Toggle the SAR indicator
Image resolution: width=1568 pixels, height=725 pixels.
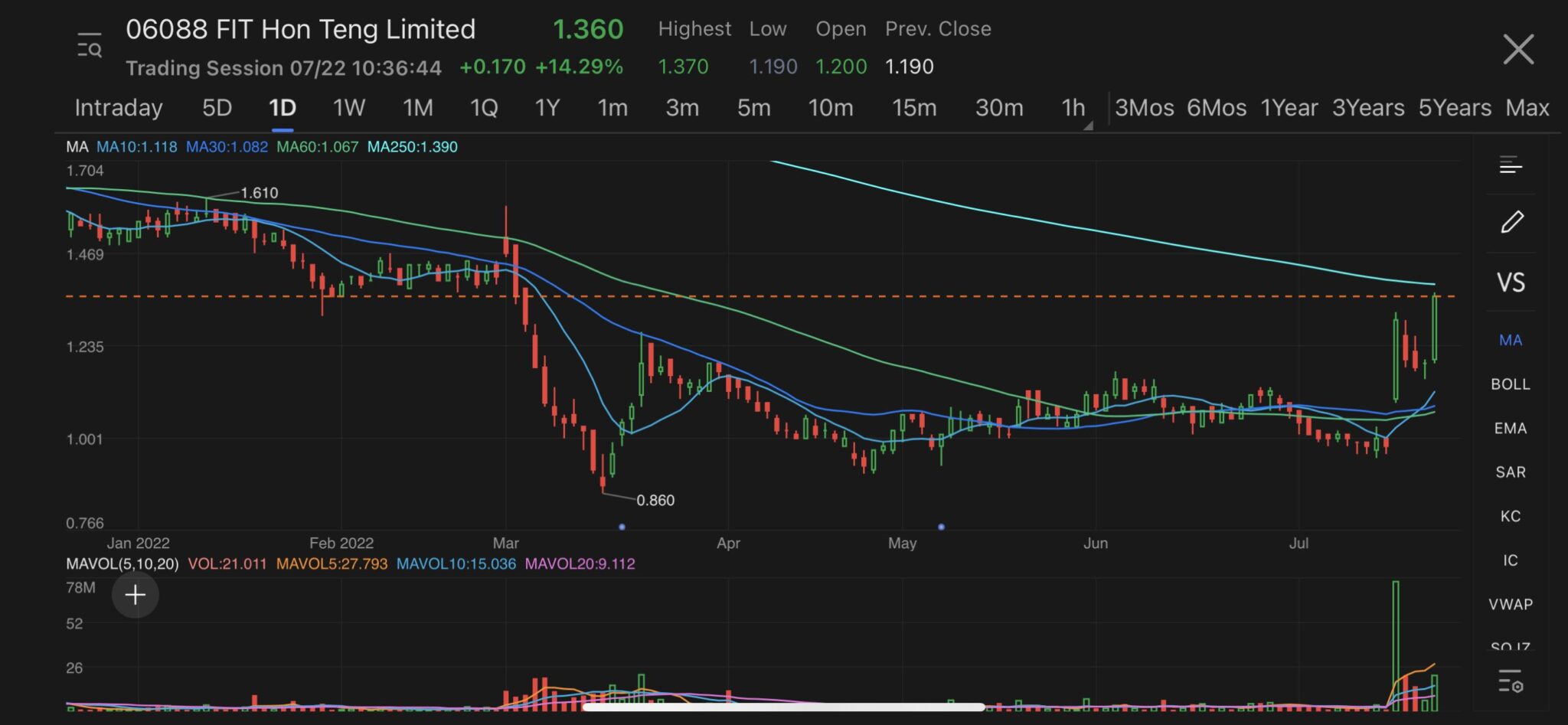(x=1511, y=472)
